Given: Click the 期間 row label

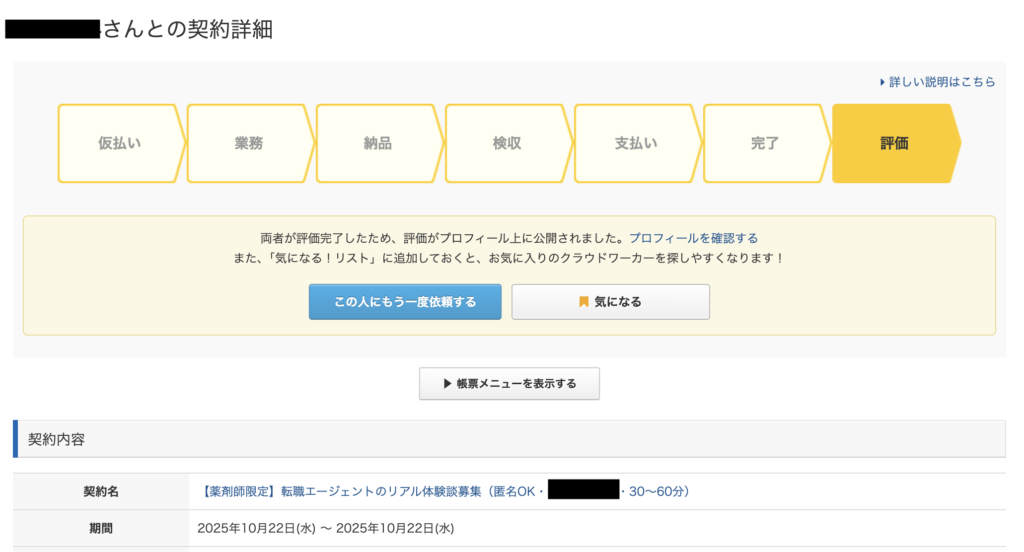Looking at the screenshot, I should pos(101,528).
